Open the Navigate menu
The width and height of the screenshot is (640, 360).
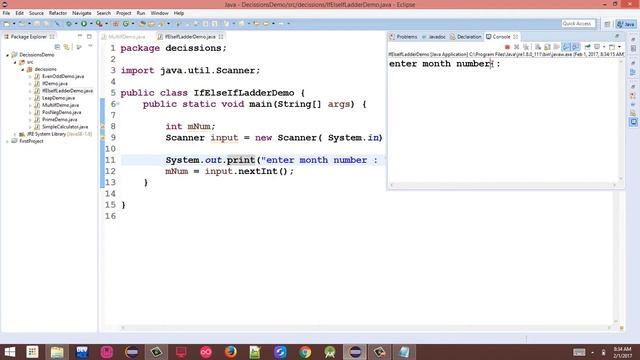click(82, 13)
